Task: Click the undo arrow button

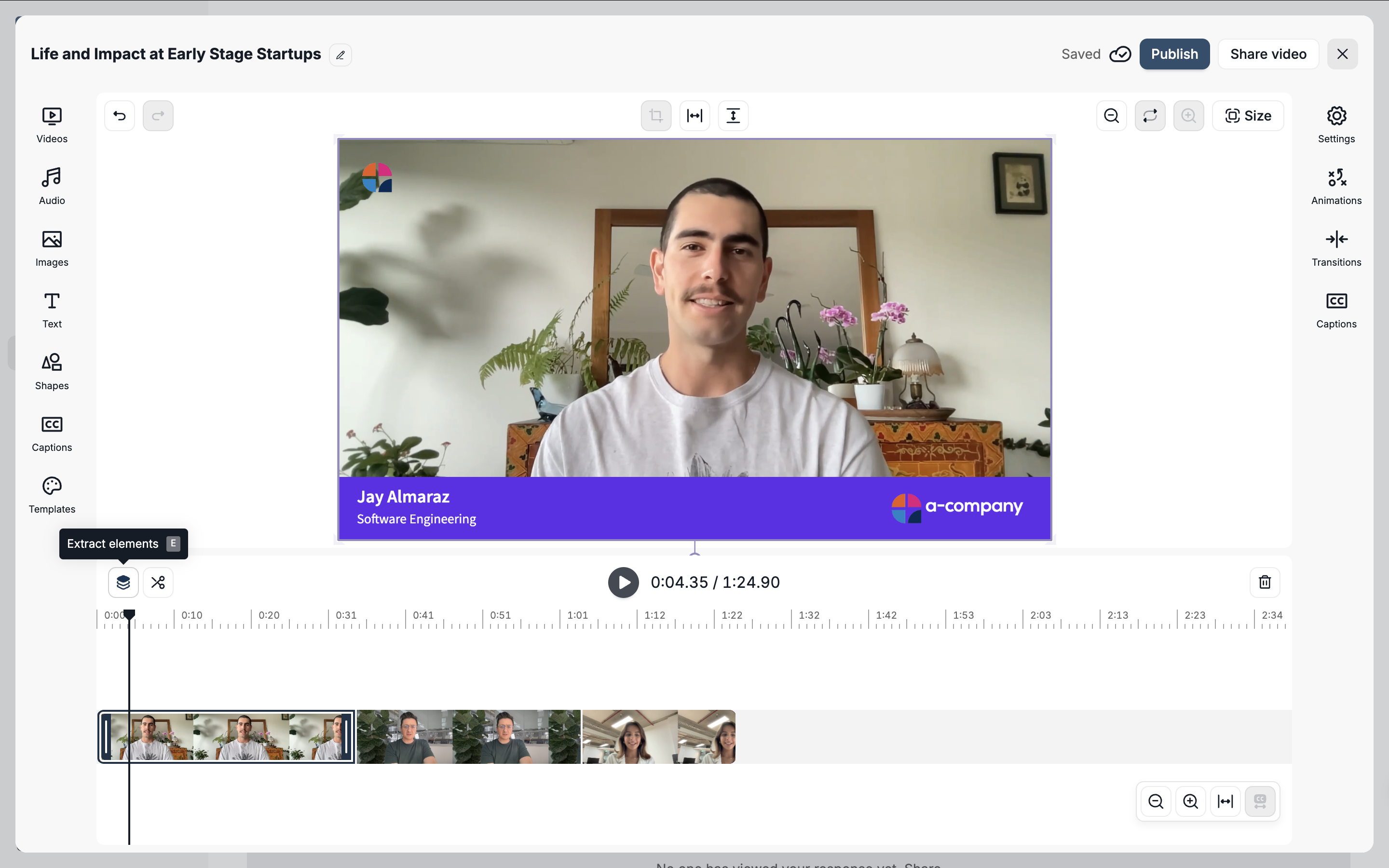Action: point(120,116)
